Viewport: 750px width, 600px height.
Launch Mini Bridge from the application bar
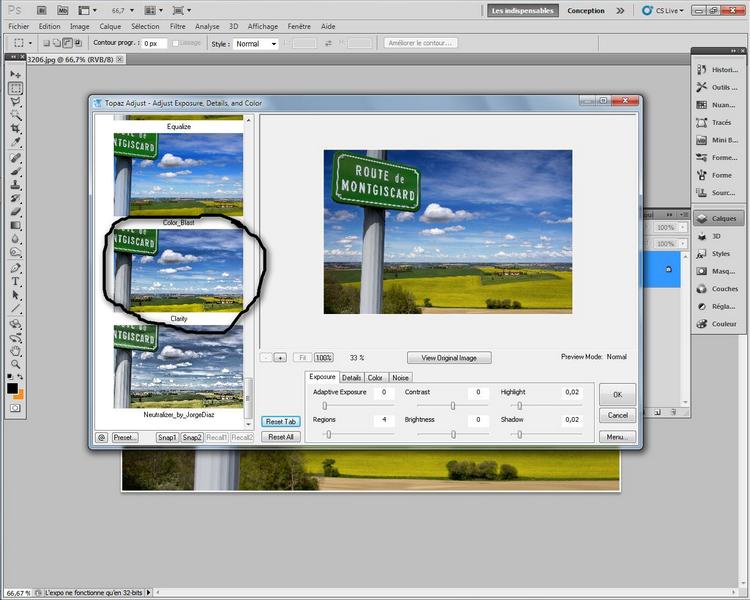(63, 10)
